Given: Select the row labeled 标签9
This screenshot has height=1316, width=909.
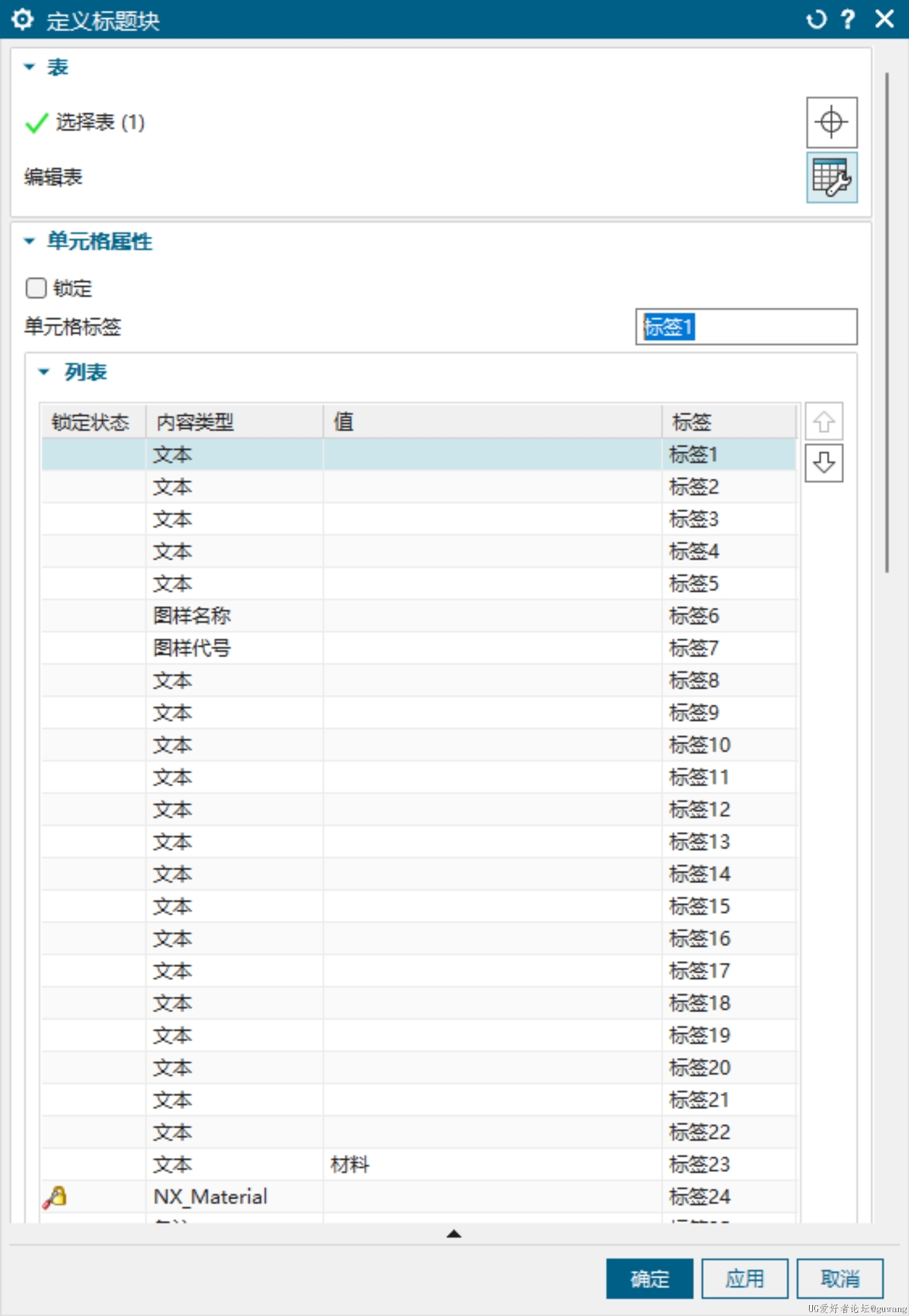Looking at the screenshot, I should pos(419,713).
